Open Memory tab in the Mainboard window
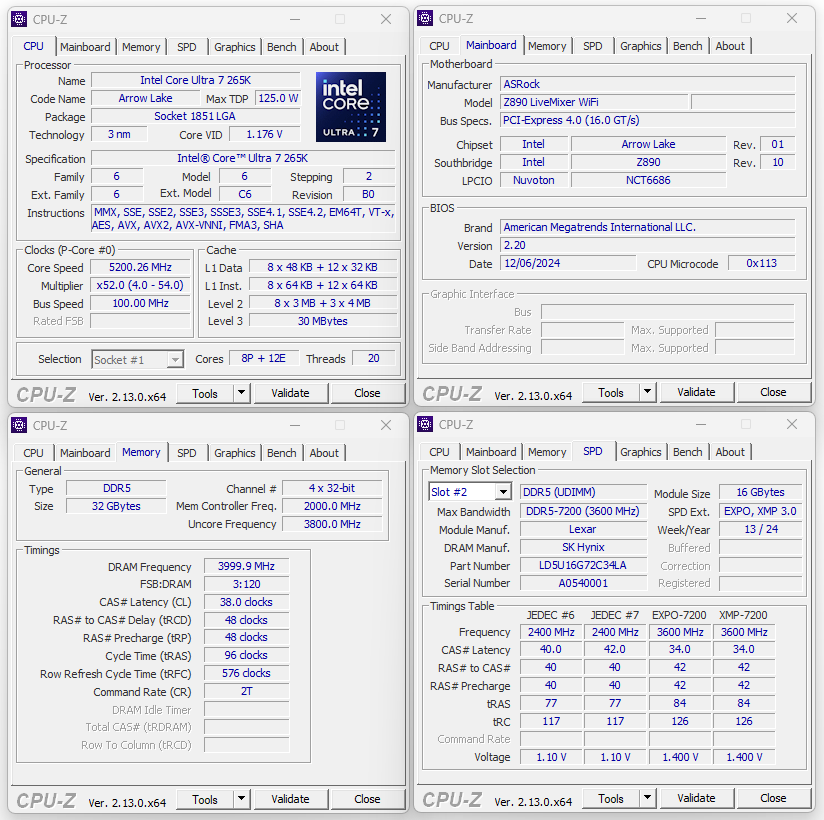This screenshot has height=820, width=824. (547, 46)
